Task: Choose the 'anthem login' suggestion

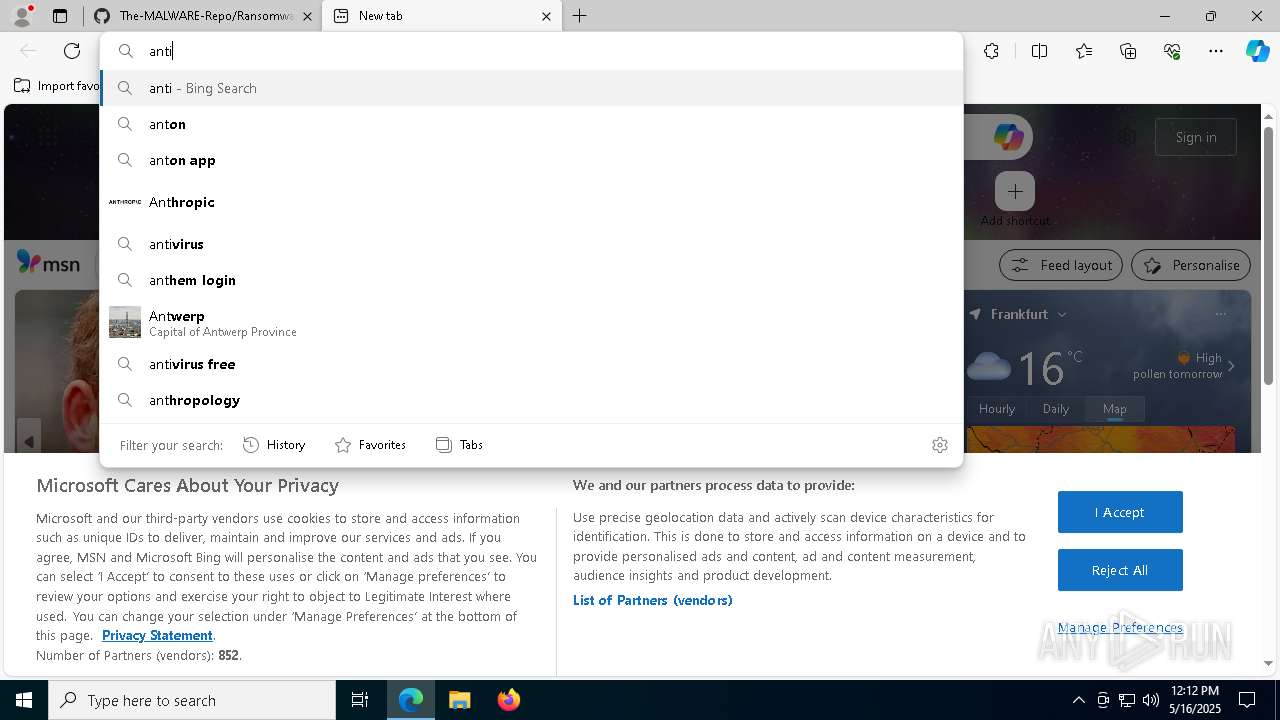Action: click(531, 280)
